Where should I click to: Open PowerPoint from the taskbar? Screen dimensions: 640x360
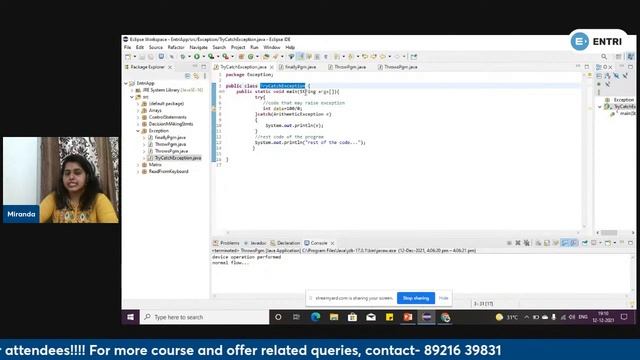[408, 317]
